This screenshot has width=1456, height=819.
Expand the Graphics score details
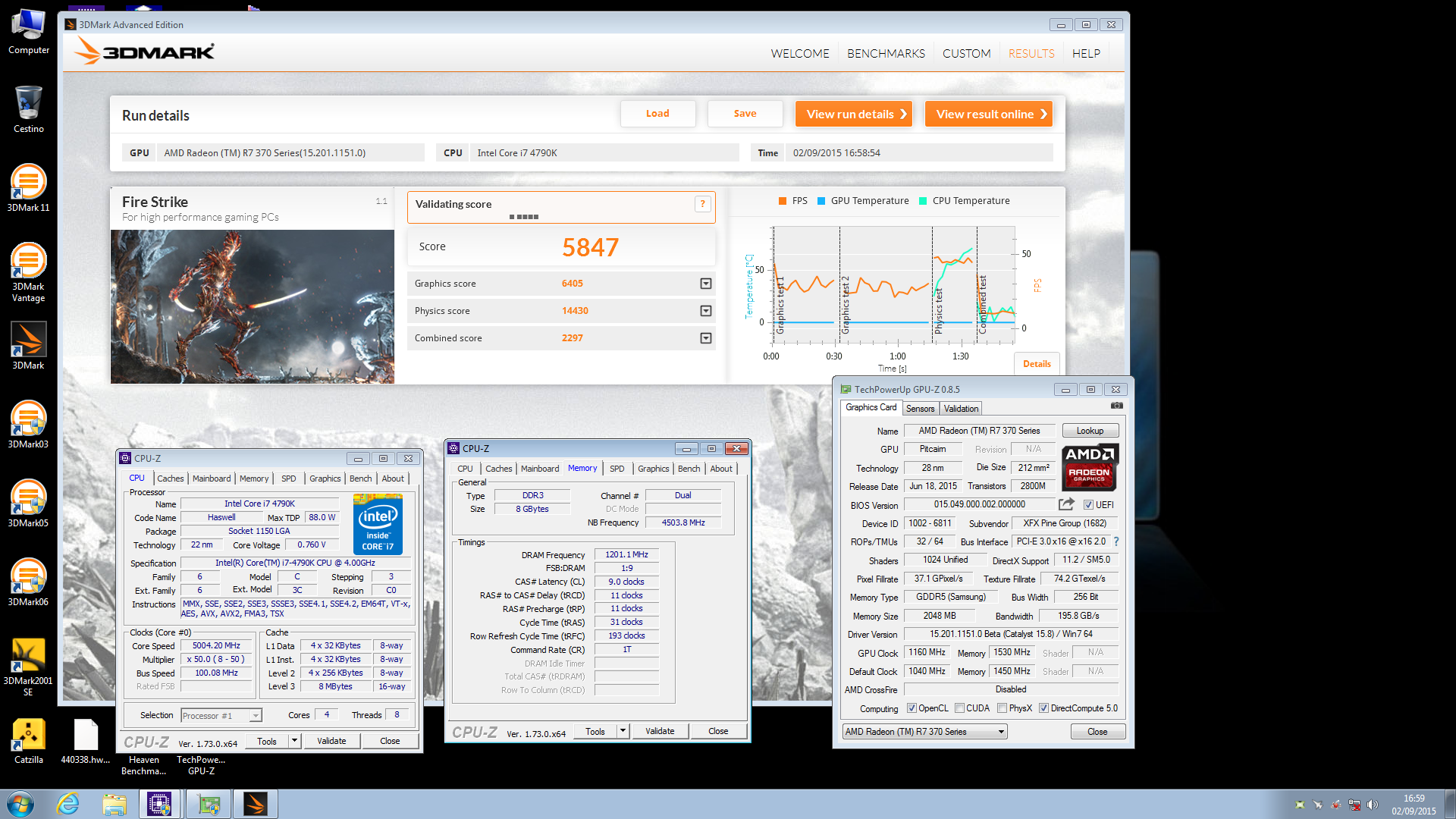tap(706, 284)
